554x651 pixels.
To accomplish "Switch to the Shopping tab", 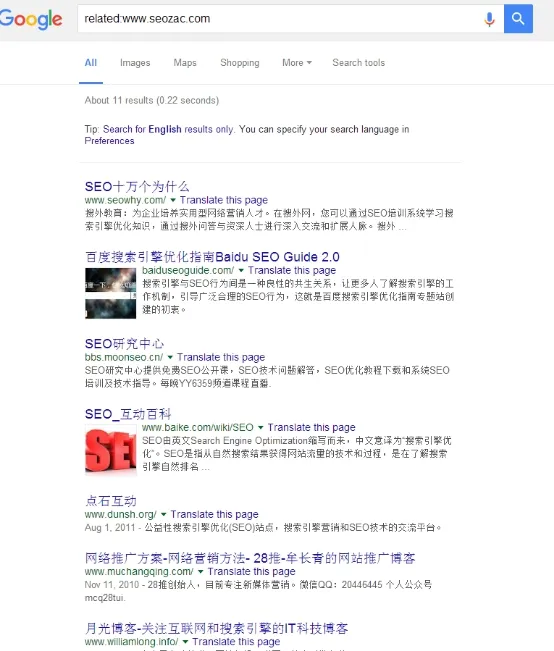I will pos(240,63).
